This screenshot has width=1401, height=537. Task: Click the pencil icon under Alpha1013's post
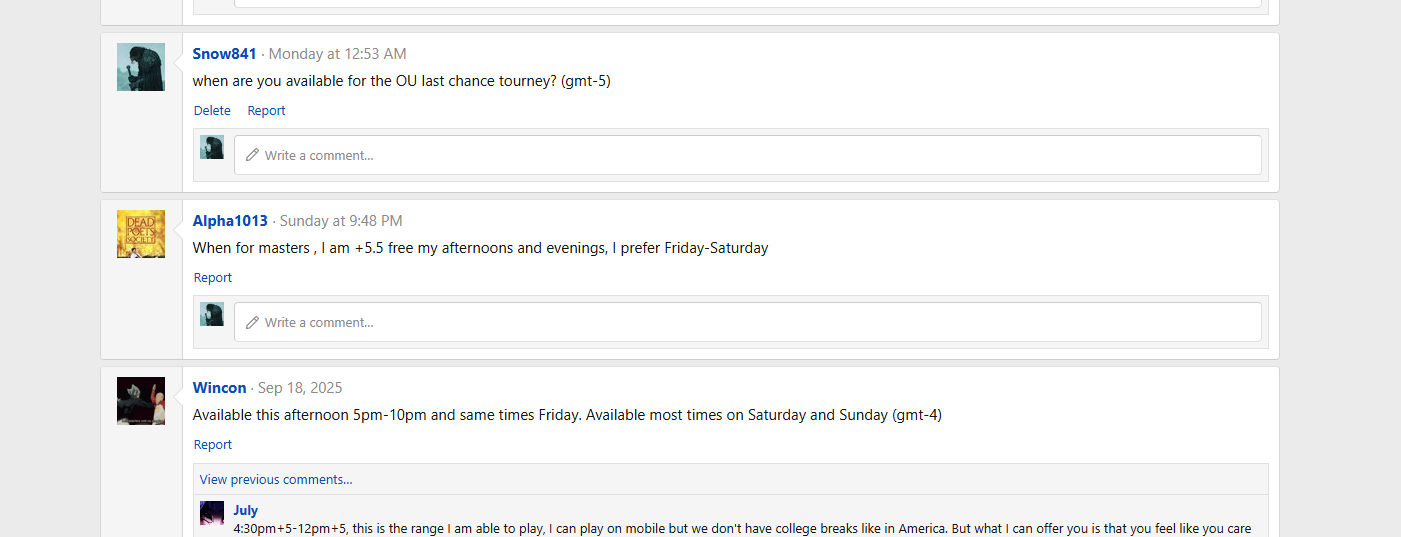[253, 322]
